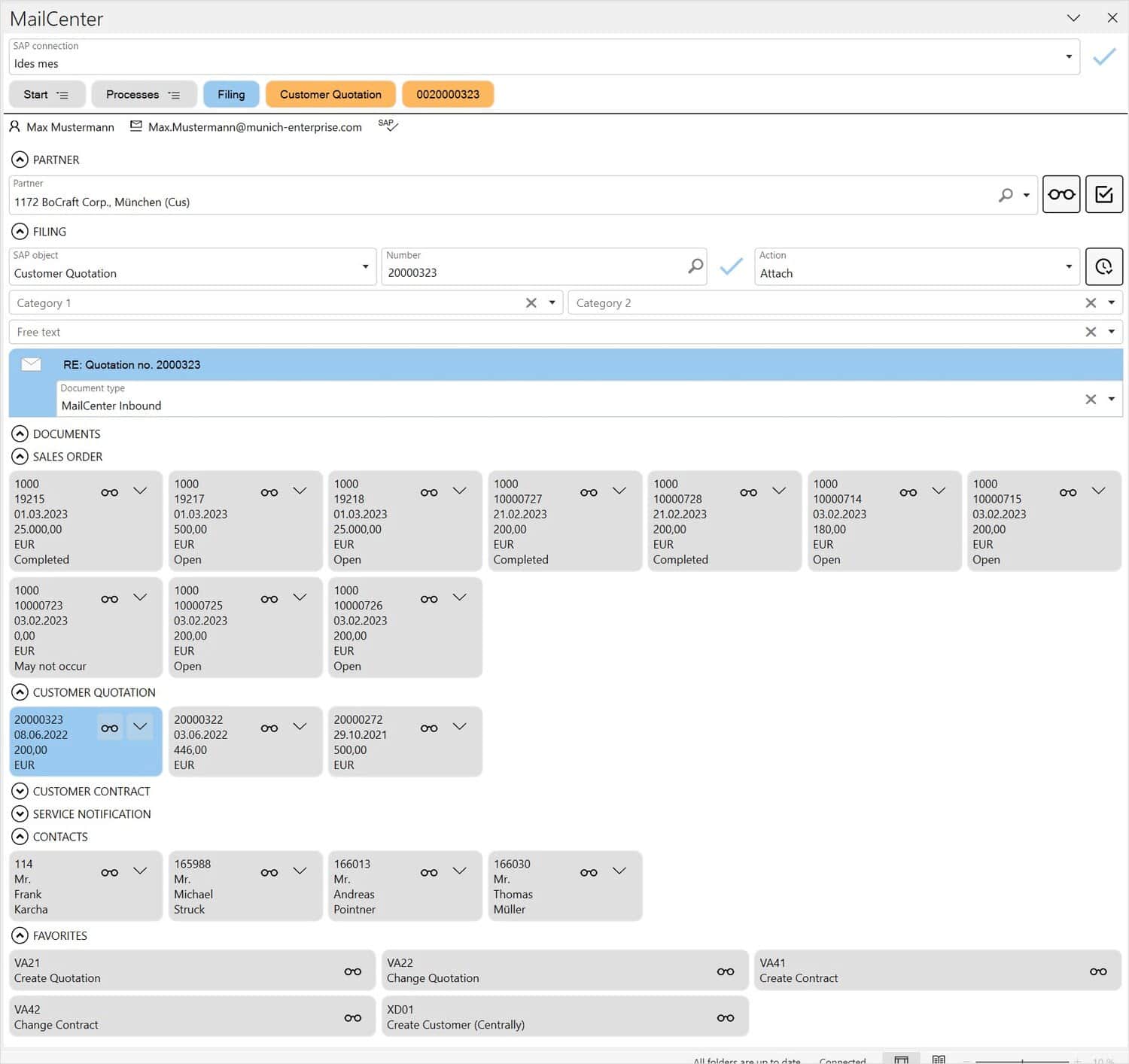The image size is (1129, 1064).
Task: View contact Thomas Müller with glasses icon
Action: pyautogui.click(x=589, y=872)
